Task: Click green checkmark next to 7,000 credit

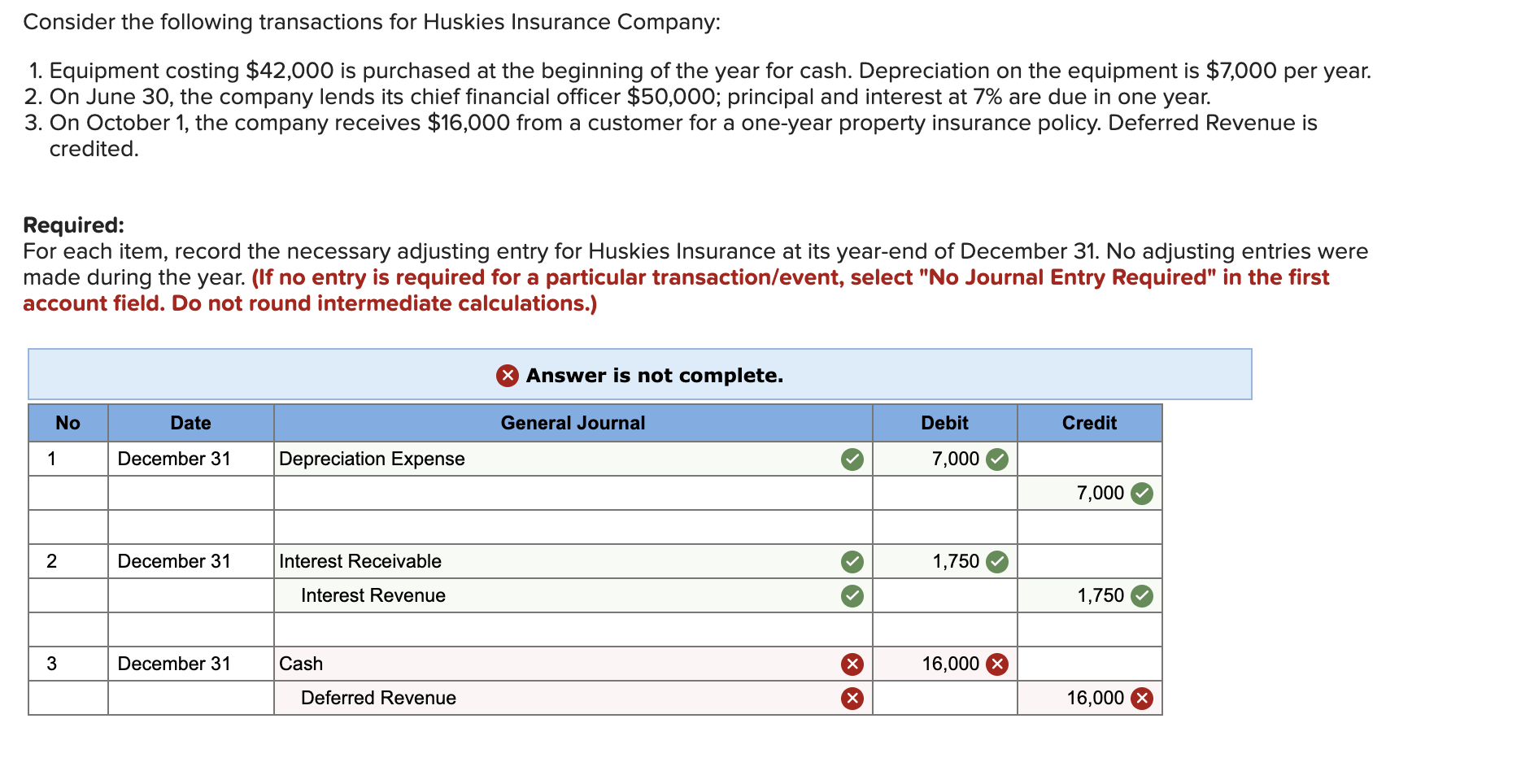Action: pos(1141,494)
